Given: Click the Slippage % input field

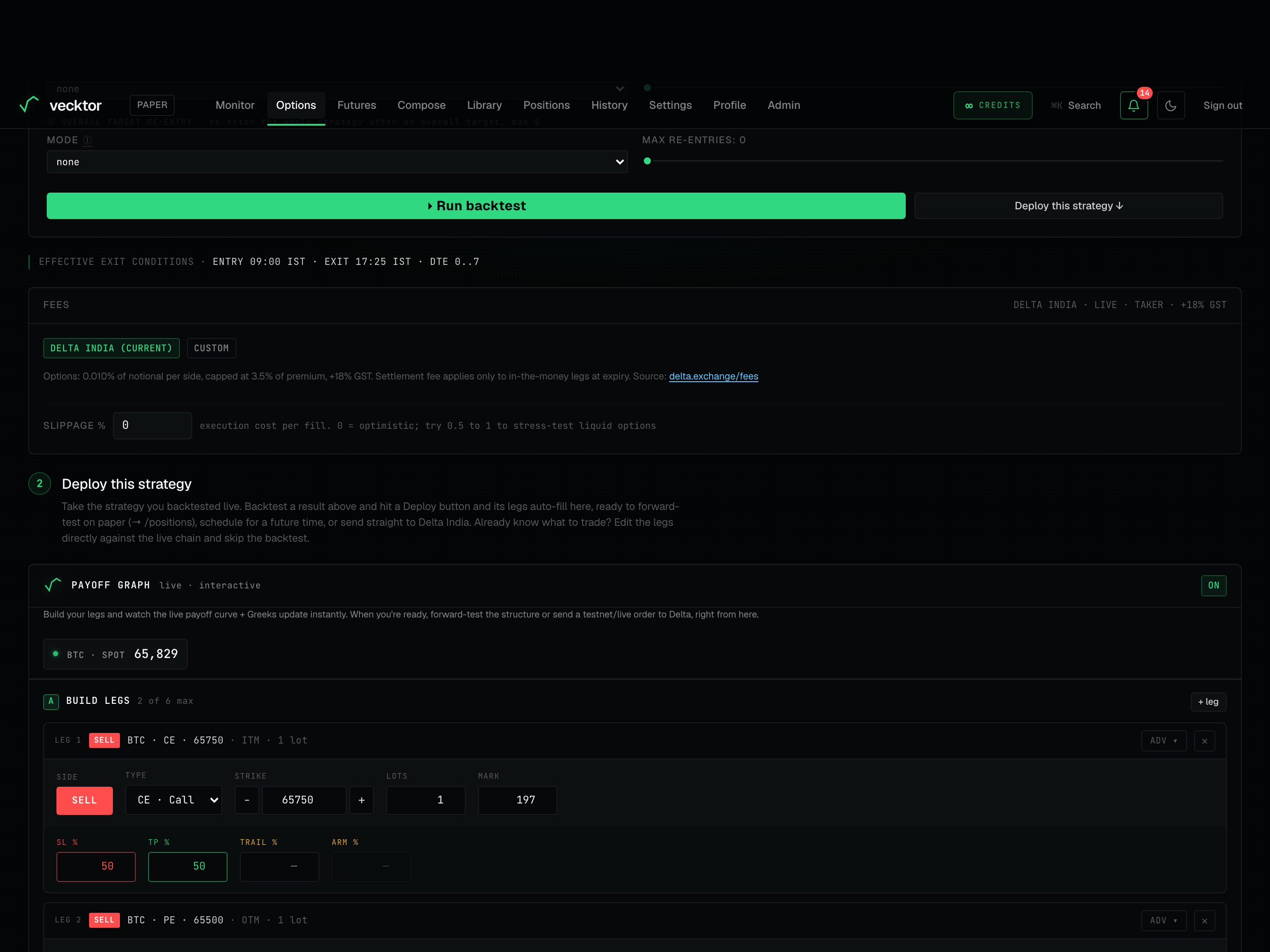Looking at the screenshot, I should pos(152,426).
